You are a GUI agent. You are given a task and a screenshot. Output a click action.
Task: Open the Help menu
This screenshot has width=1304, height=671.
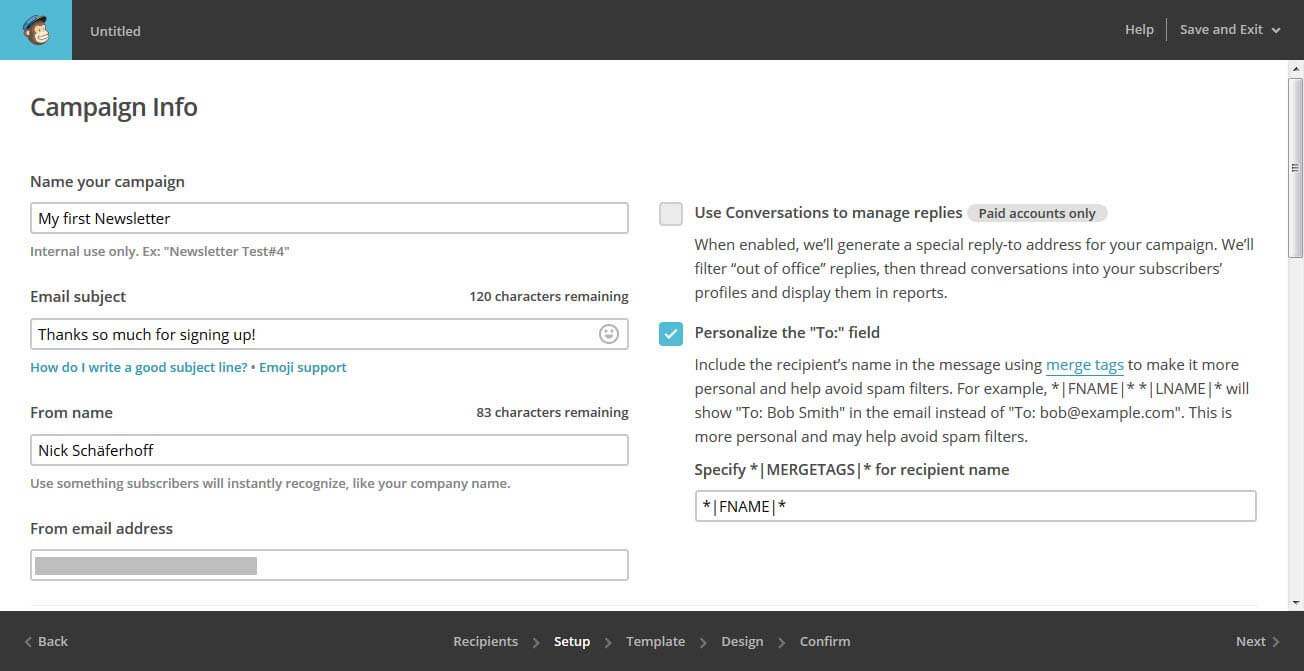[x=1139, y=30]
